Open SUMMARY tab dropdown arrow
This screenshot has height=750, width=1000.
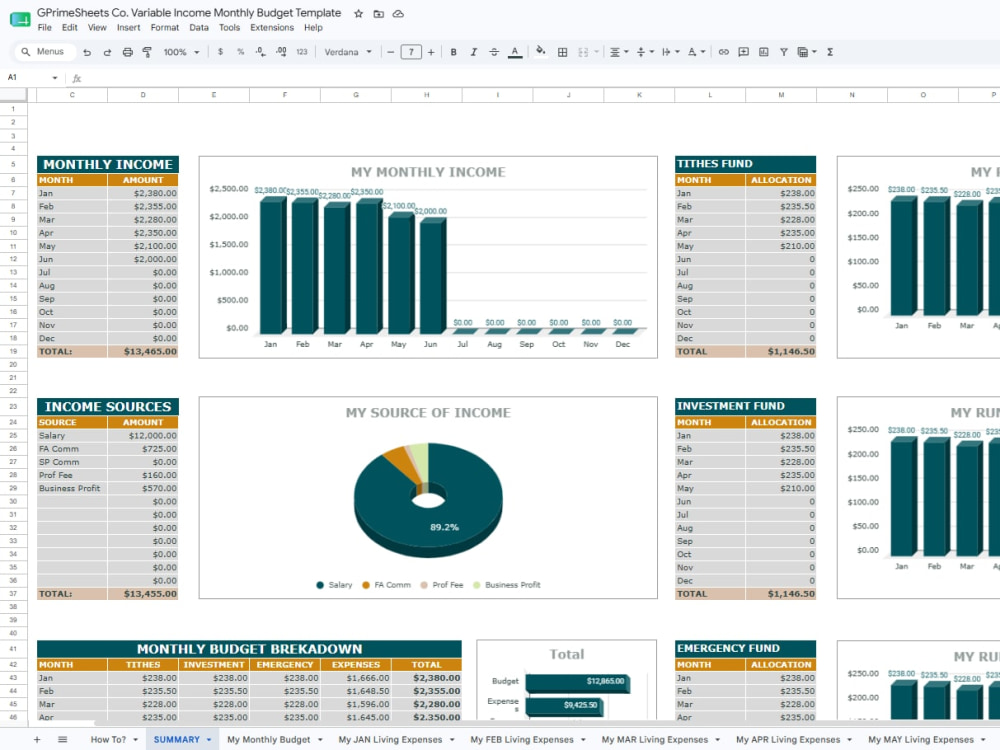209,740
